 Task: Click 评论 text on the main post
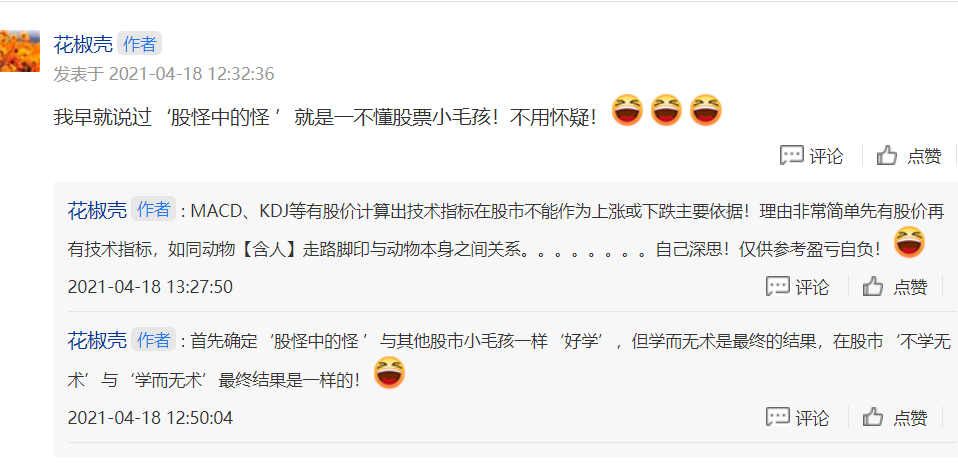826,156
